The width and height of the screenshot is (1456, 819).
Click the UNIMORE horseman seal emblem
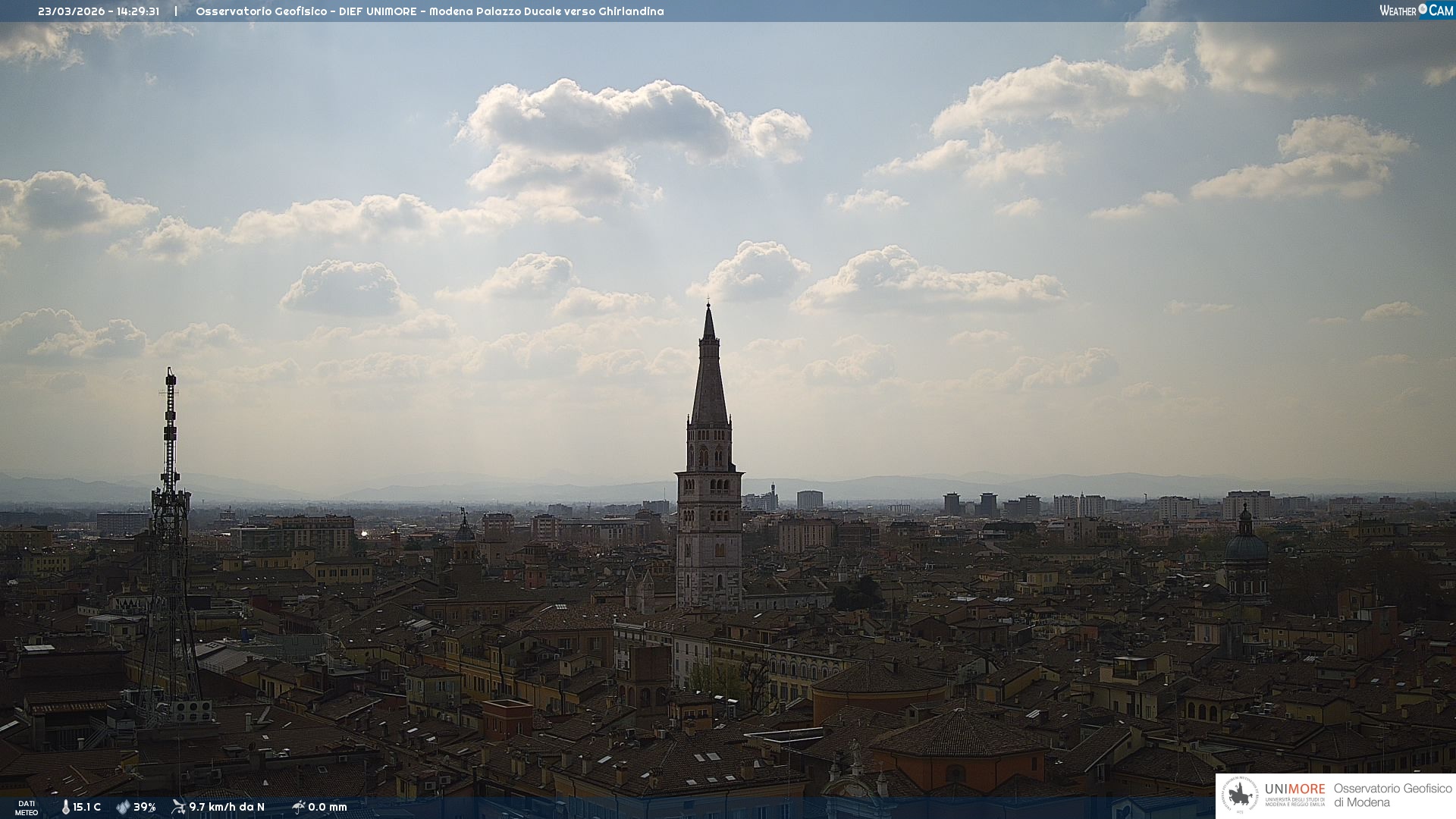(x=1241, y=795)
